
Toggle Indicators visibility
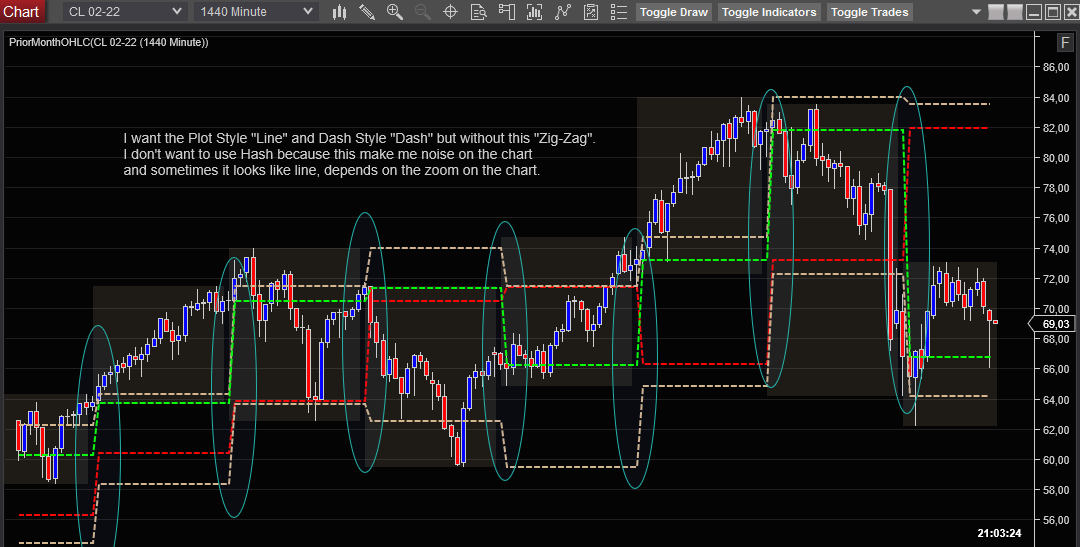(x=769, y=12)
